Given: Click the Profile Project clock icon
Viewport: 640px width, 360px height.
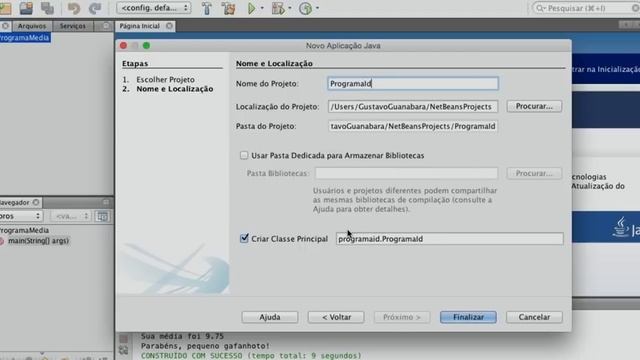Looking at the screenshot, I should pyautogui.click(x=305, y=8).
